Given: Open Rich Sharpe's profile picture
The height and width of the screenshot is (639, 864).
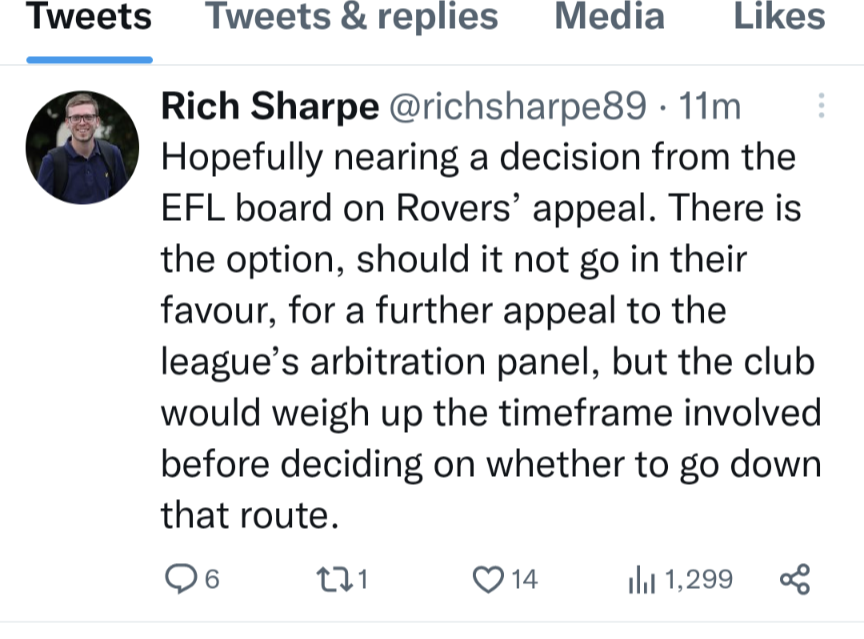Looking at the screenshot, I should point(82,148).
